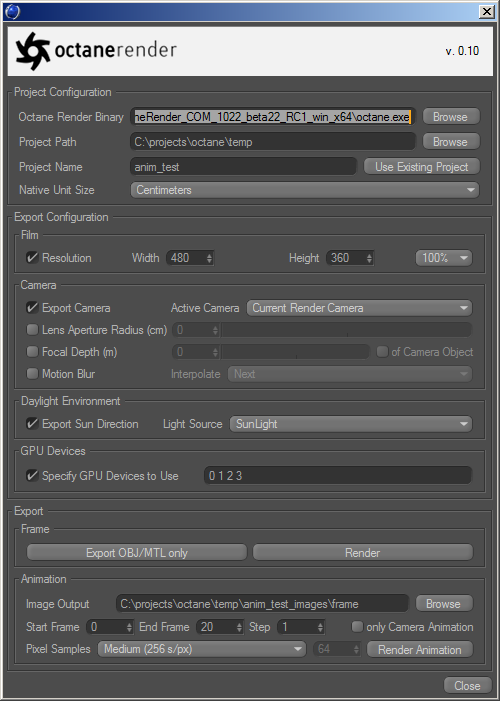Screen dimensions: 500x701
Task: Click the Height value field
Action: tap(345, 258)
